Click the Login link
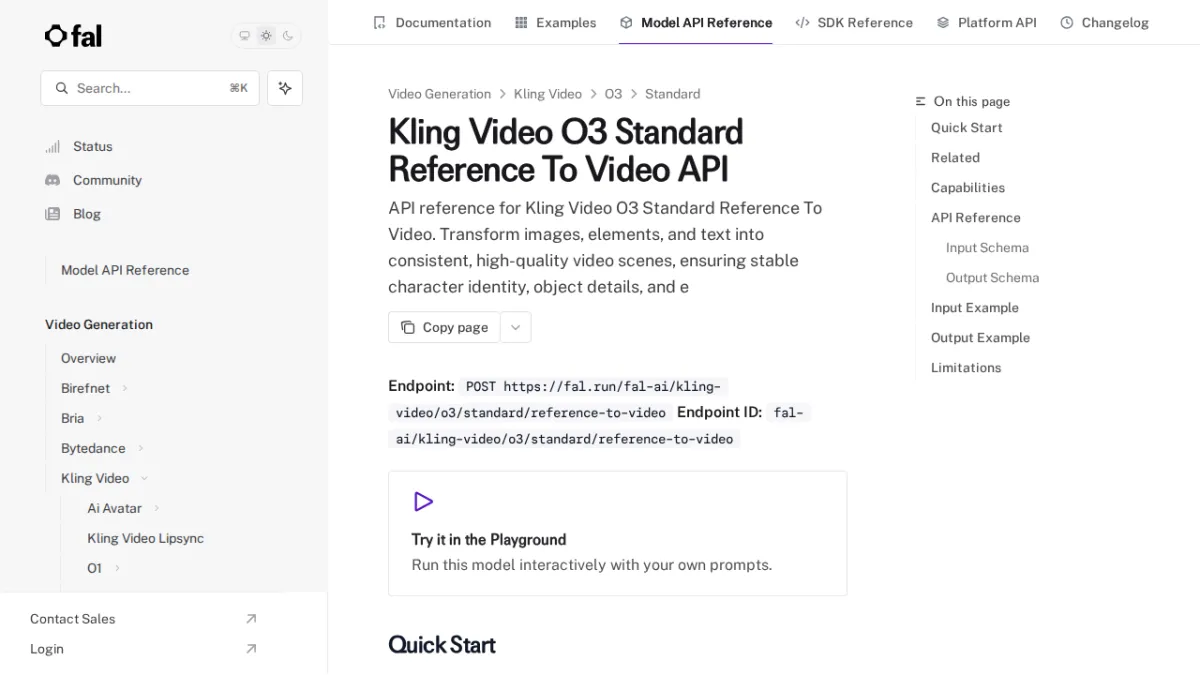This screenshot has height=675, width=1200. 47,649
